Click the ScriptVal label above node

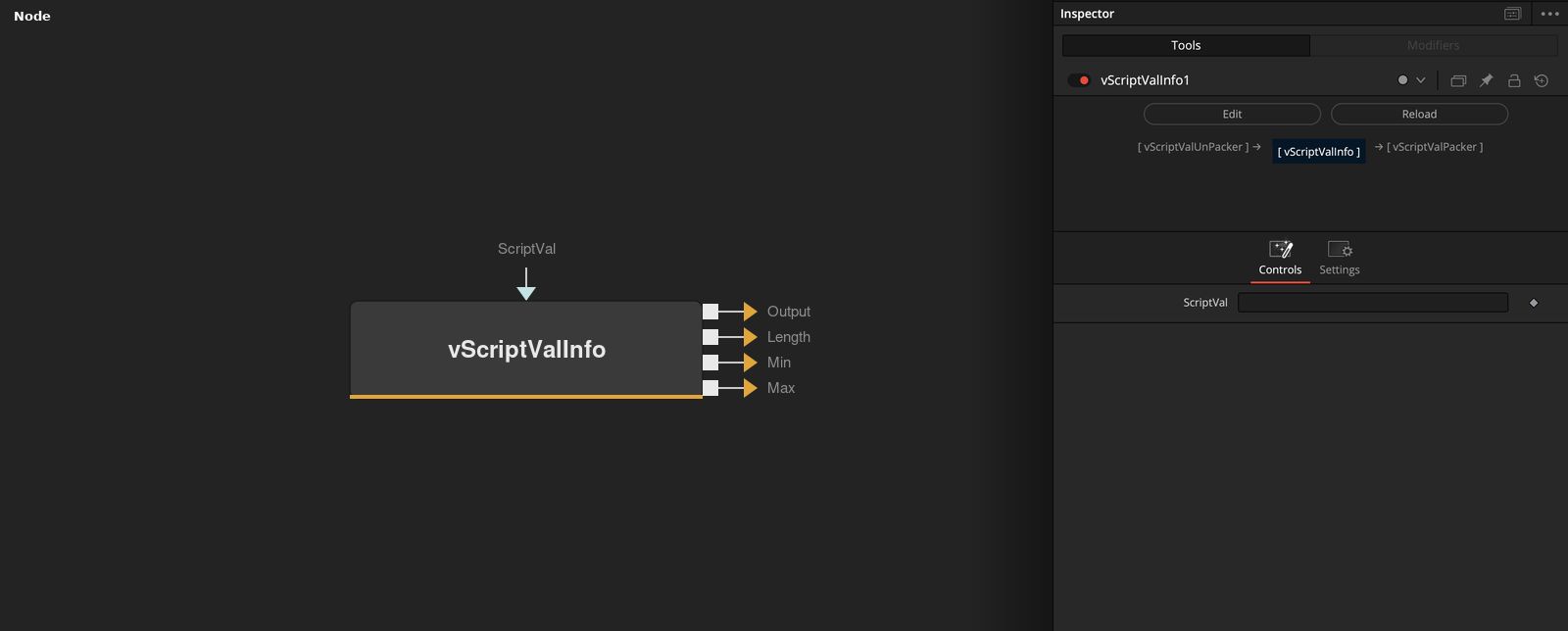point(526,249)
